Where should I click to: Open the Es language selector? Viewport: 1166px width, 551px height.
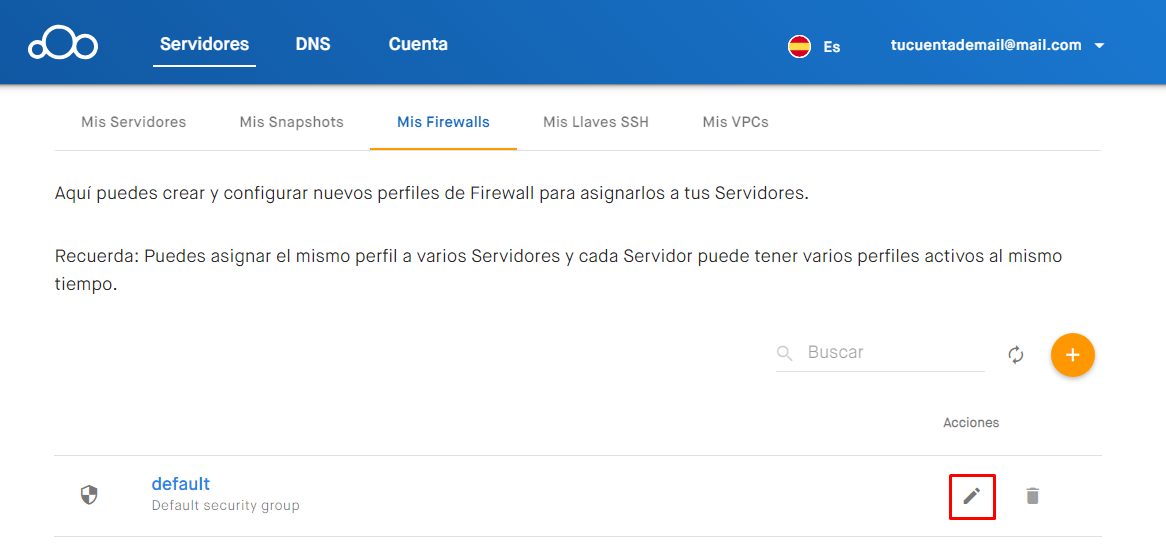click(x=831, y=47)
